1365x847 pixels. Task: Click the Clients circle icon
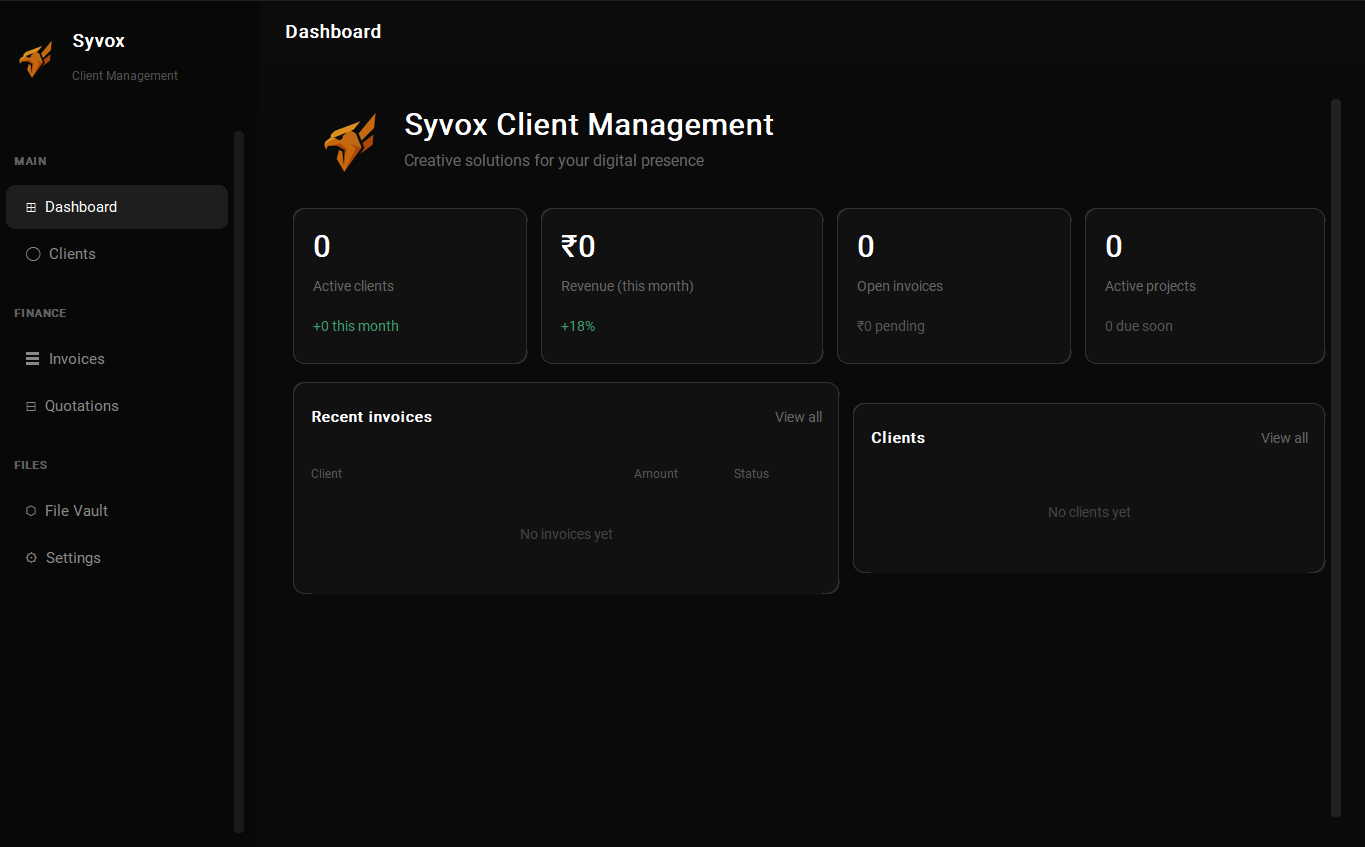pyautogui.click(x=33, y=254)
